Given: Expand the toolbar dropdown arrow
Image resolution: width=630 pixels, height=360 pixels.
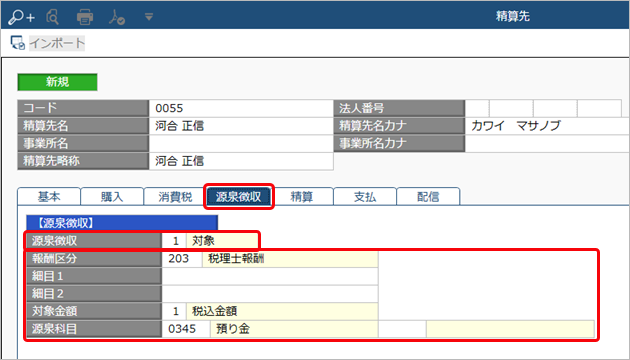Looking at the screenshot, I should (x=149, y=17).
